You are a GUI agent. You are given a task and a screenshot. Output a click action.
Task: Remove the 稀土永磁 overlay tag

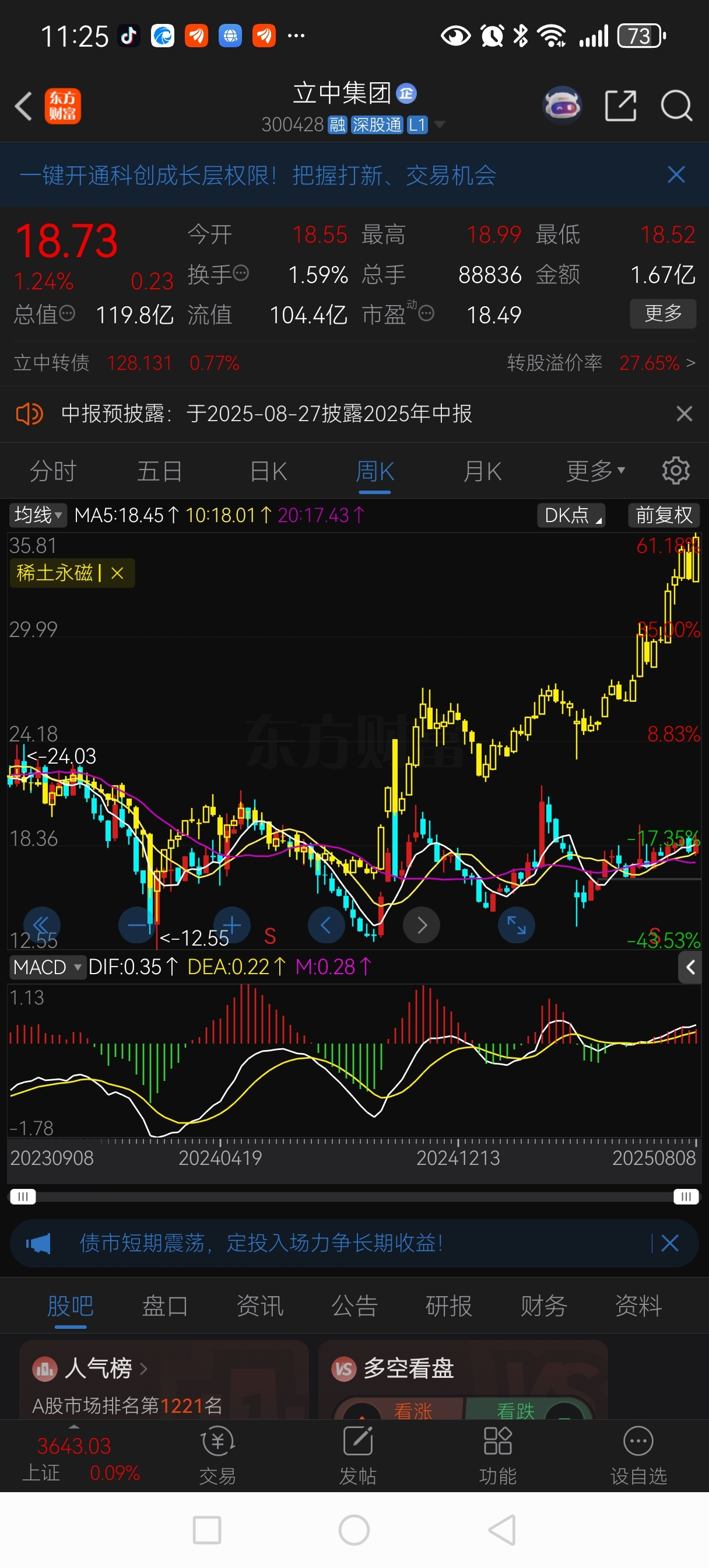(117, 573)
